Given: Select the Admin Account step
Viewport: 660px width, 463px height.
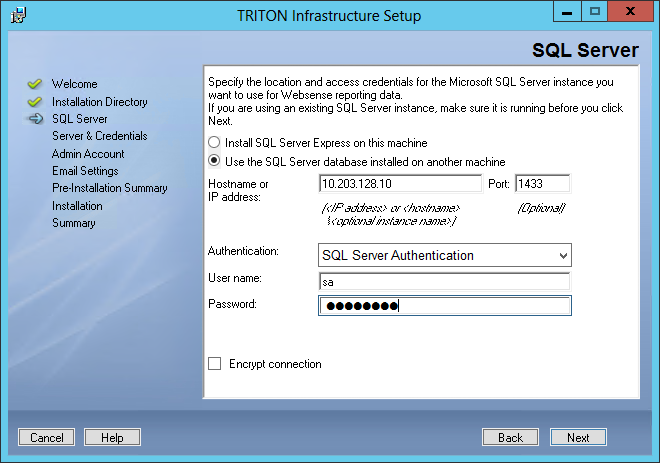Looking at the screenshot, I should click(x=88, y=154).
